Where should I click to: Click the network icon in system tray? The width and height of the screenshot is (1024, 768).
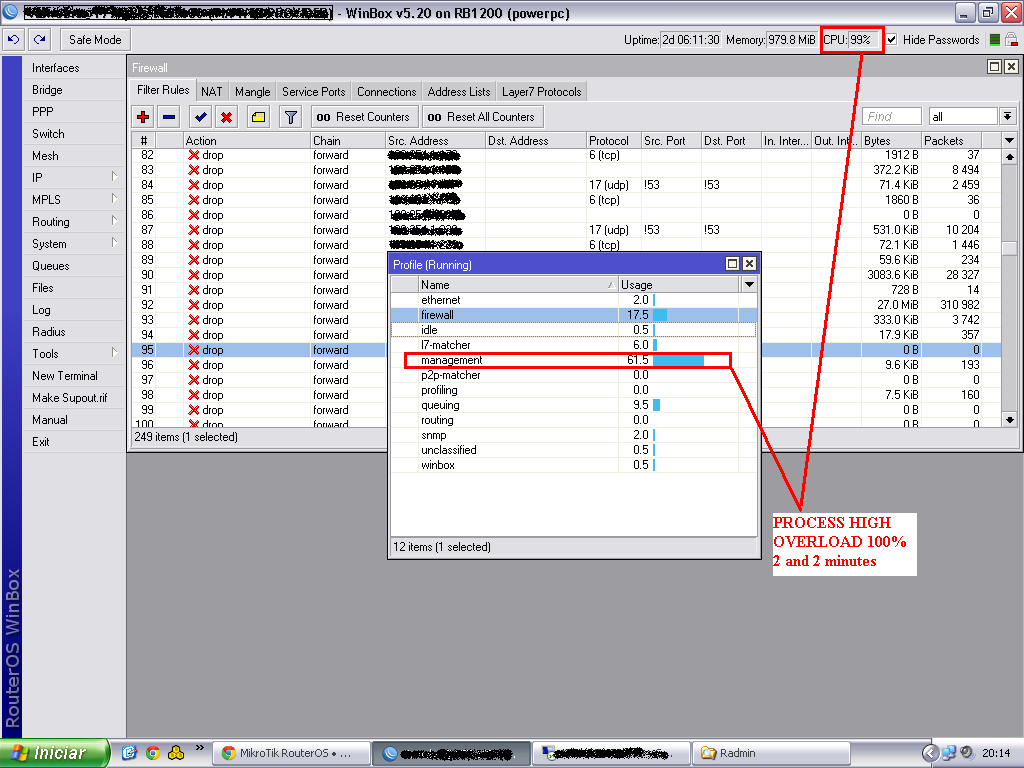[949, 753]
